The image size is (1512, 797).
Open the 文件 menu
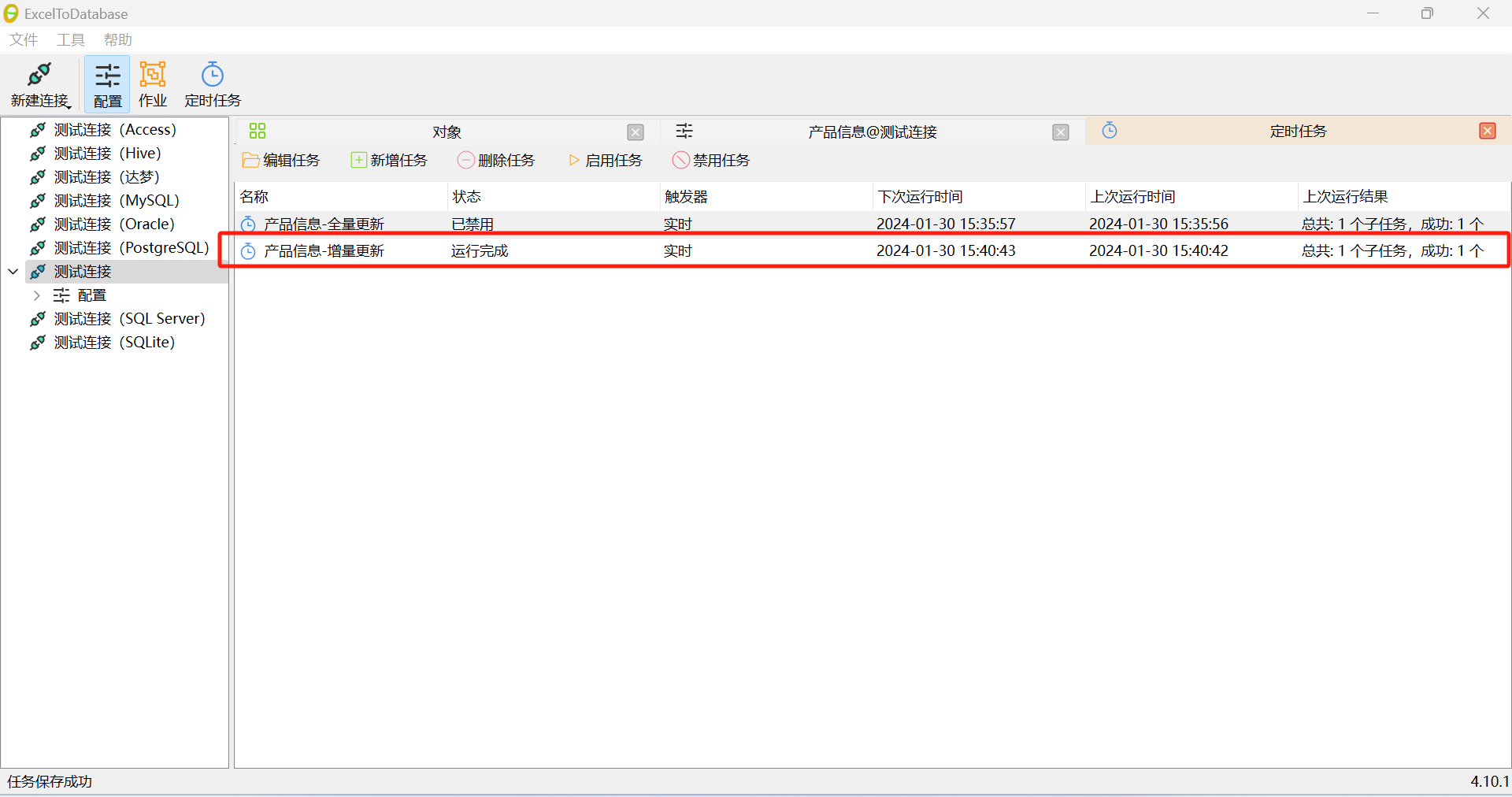(22, 39)
